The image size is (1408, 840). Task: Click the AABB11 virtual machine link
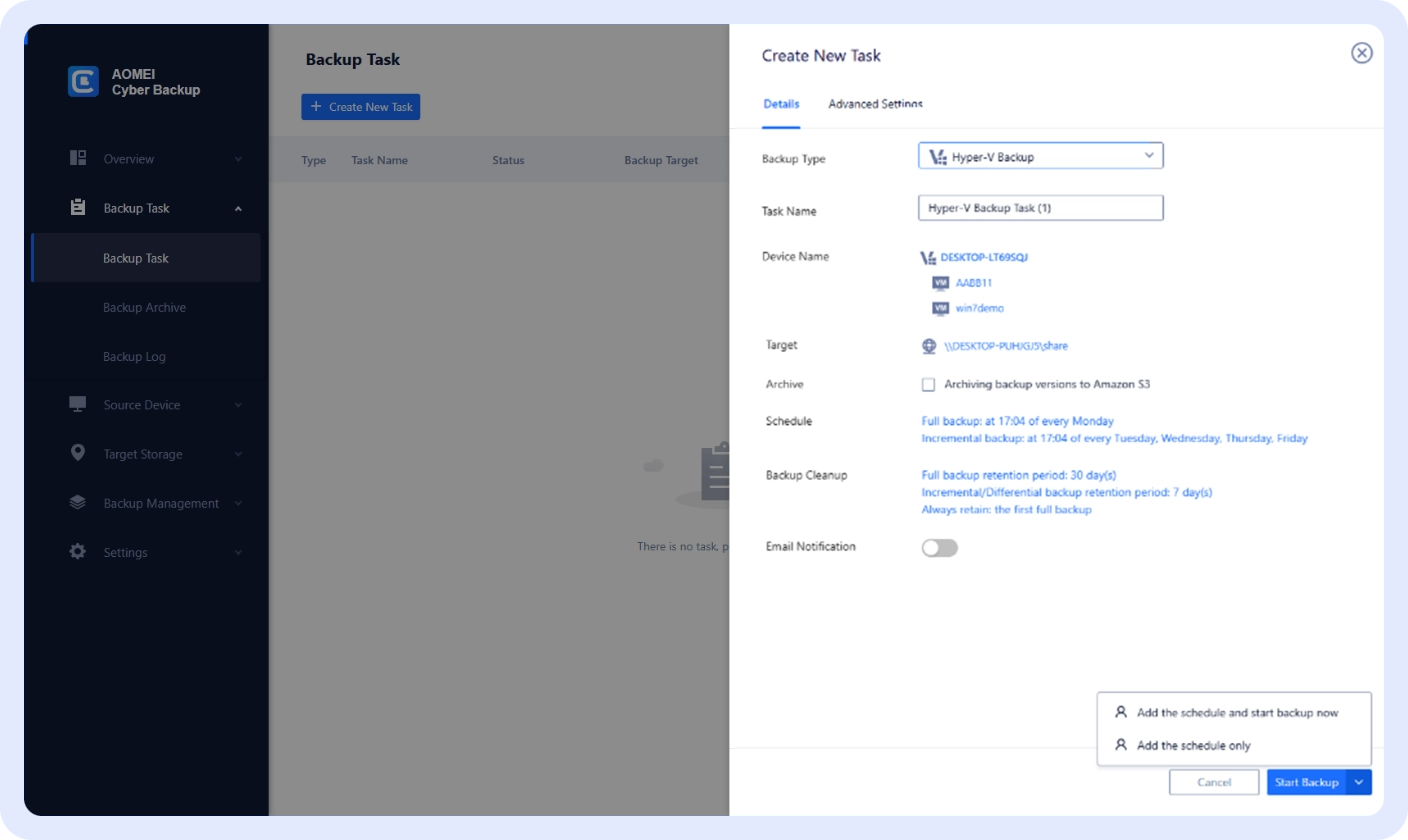point(974,283)
